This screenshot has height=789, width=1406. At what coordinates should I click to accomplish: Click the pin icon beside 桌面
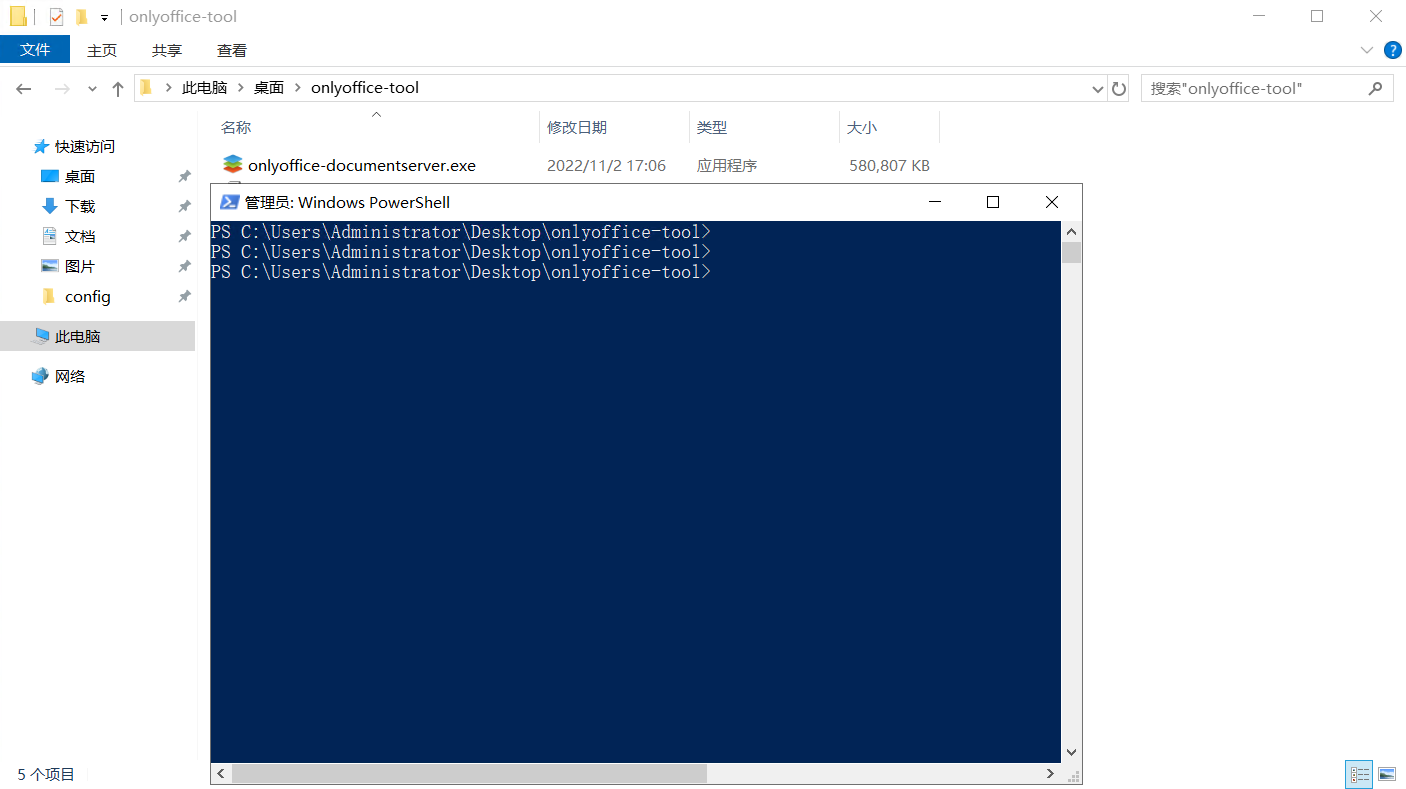pos(184,177)
